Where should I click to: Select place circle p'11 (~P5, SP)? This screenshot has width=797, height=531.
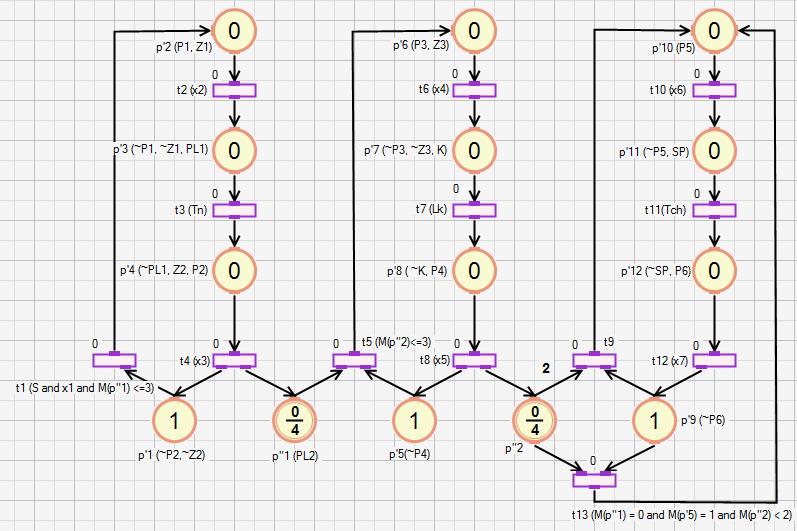pyautogui.click(x=714, y=150)
